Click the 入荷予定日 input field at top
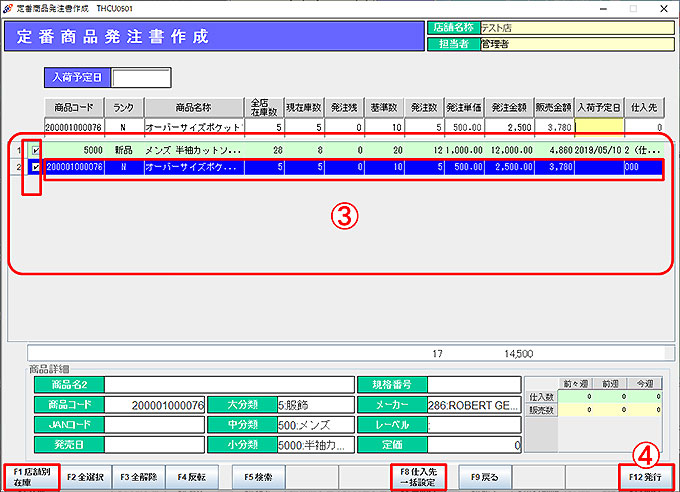The image size is (680, 492). (x=141, y=78)
